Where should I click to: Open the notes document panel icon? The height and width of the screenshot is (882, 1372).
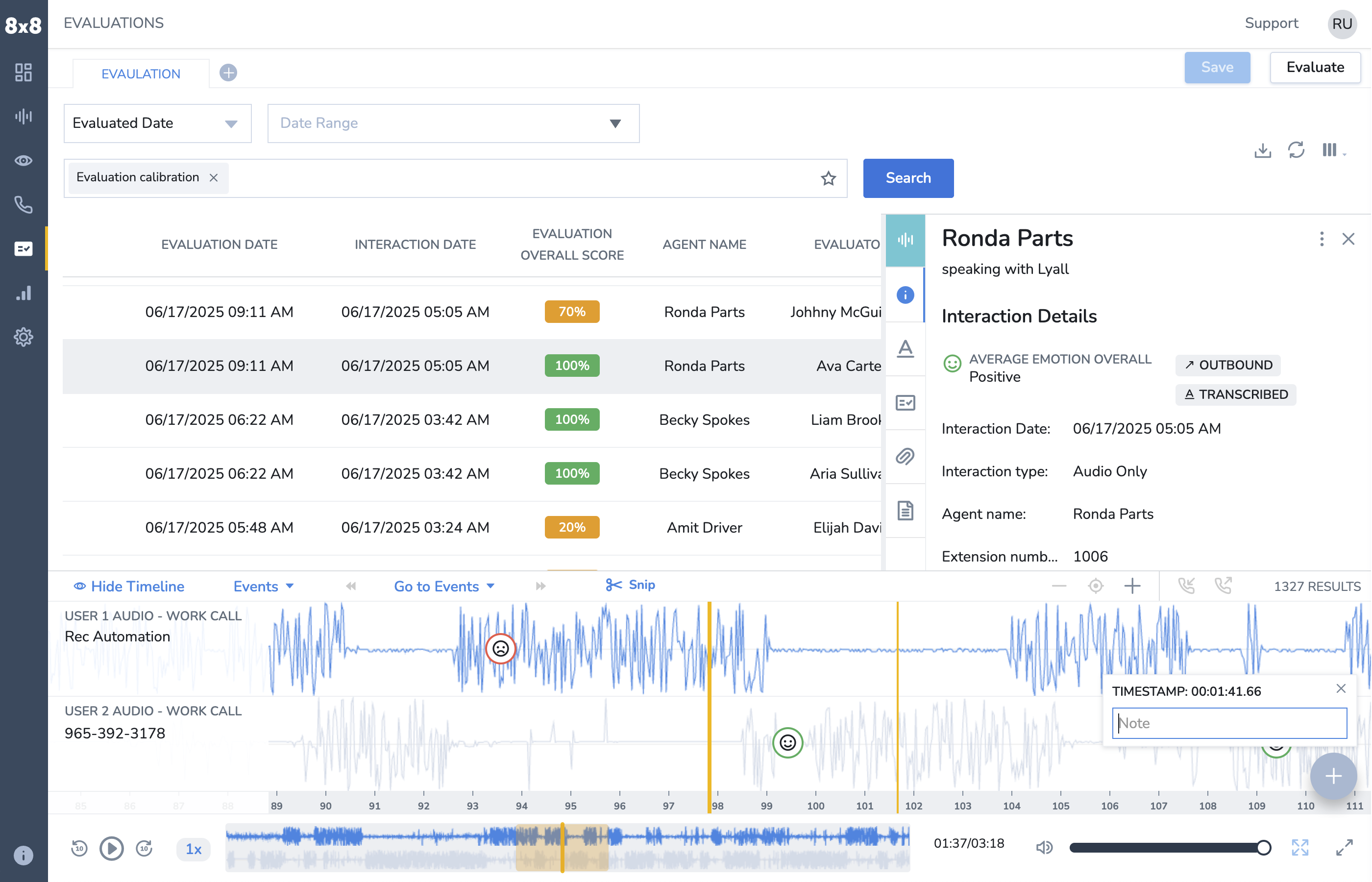(905, 510)
